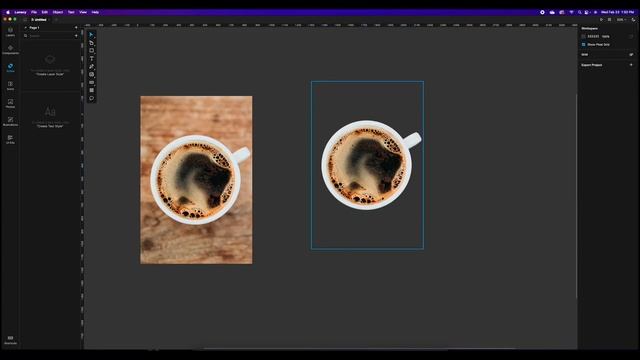This screenshot has height=360, width=640.
Task: Open the File menu
Action: click(x=34, y=12)
